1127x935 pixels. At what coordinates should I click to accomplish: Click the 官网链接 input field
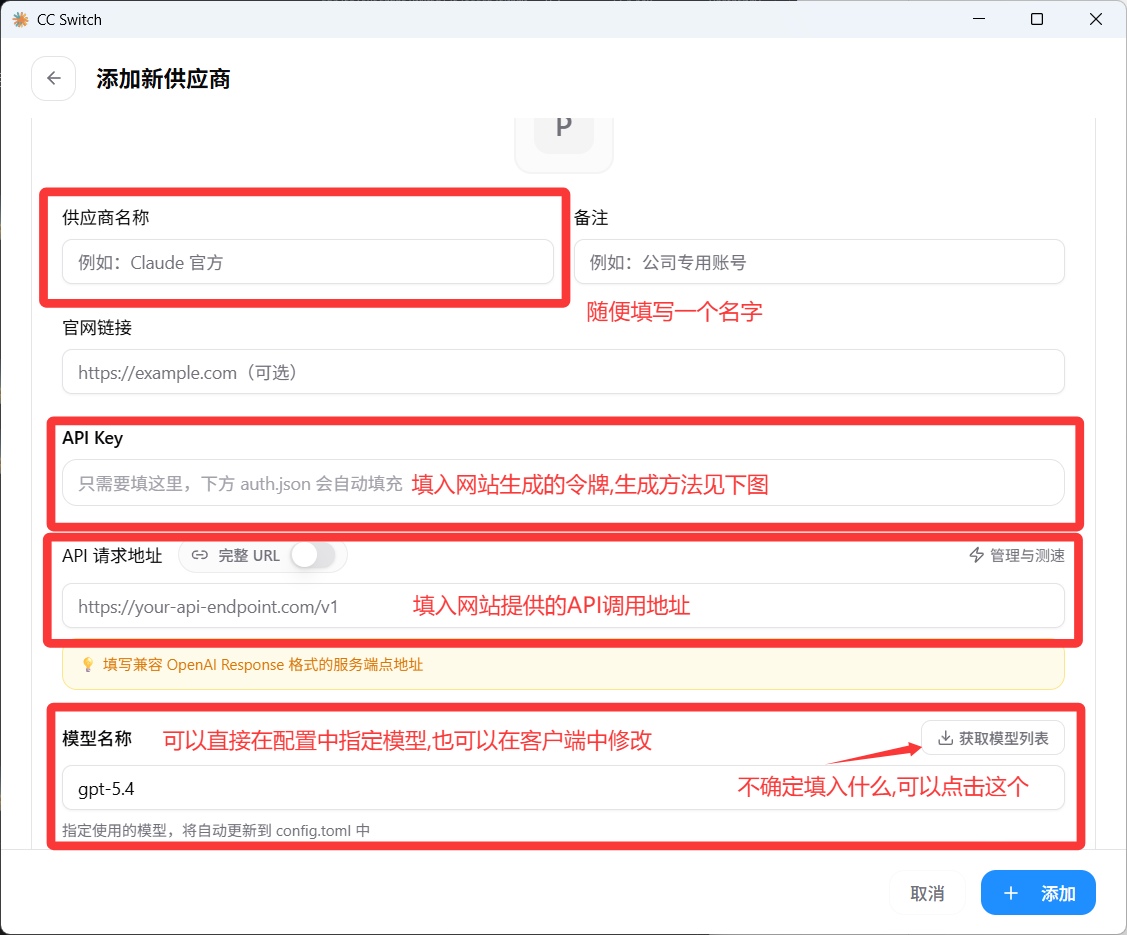(x=563, y=372)
